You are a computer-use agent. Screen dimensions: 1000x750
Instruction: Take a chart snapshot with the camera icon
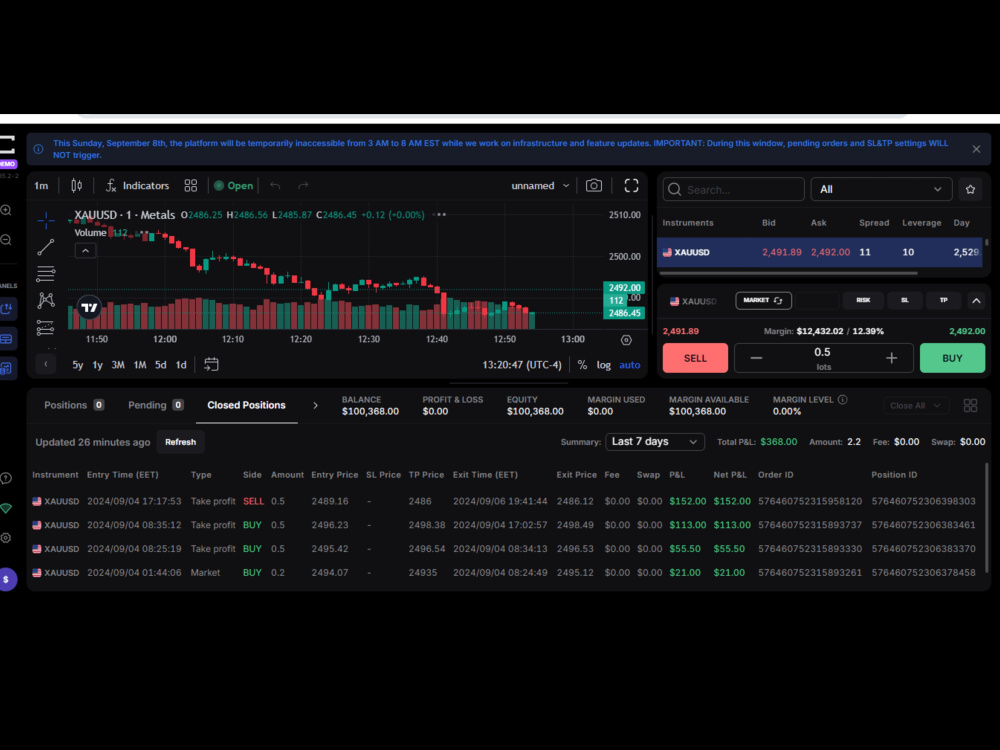pos(595,185)
